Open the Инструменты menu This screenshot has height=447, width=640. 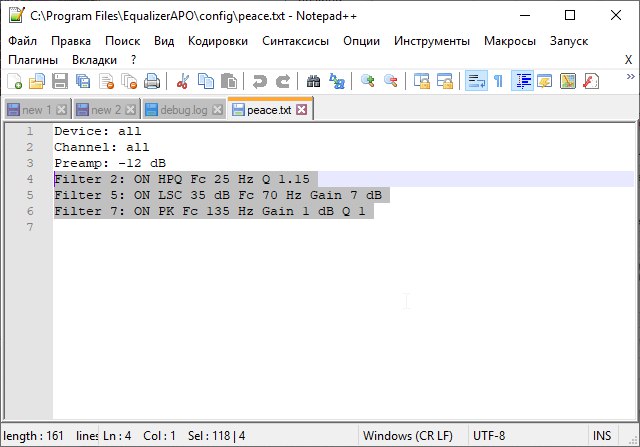click(432, 41)
